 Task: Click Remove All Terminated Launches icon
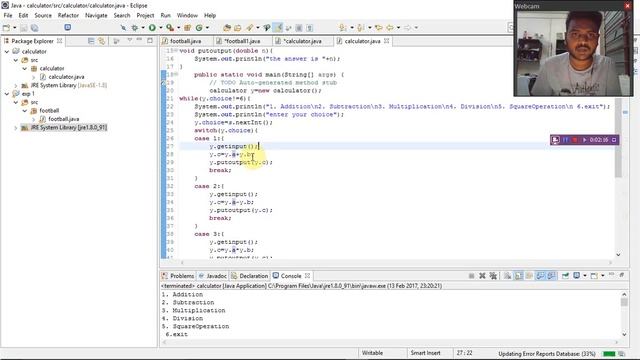(493, 276)
